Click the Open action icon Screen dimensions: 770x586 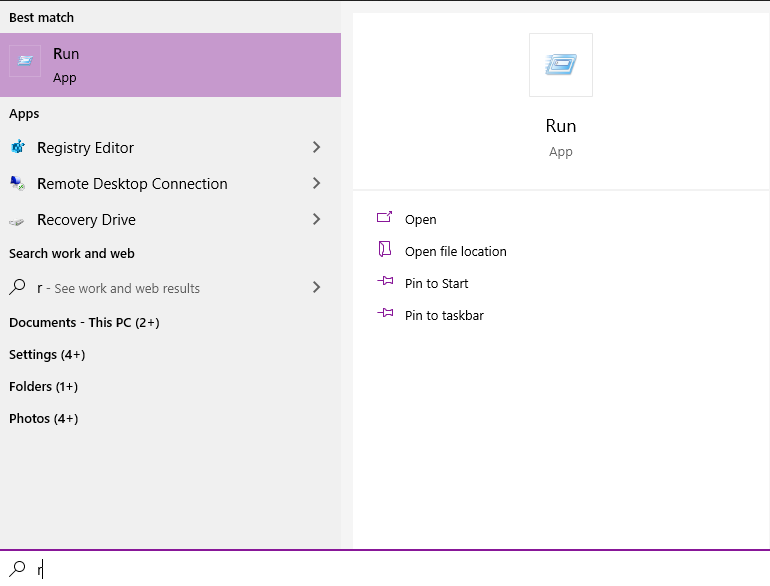384,218
